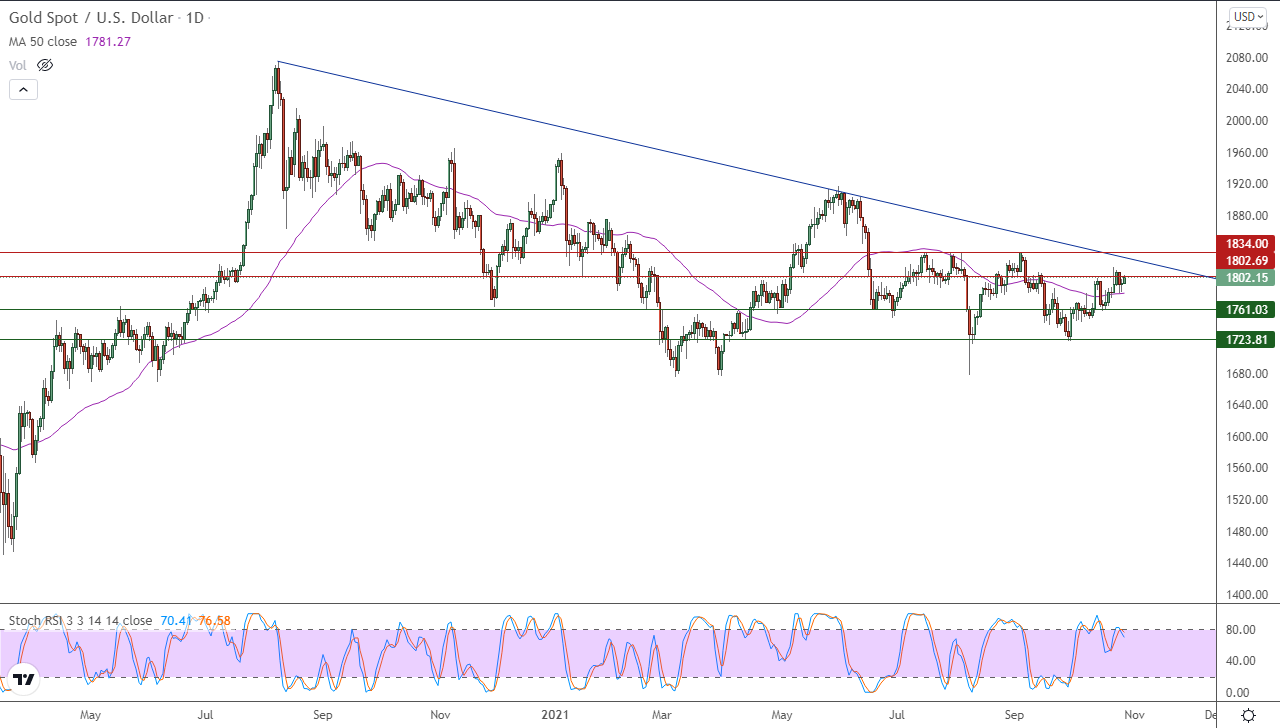Open the USD currency dropdown
The height and width of the screenshot is (728, 1280).
[x=1248, y=16]
